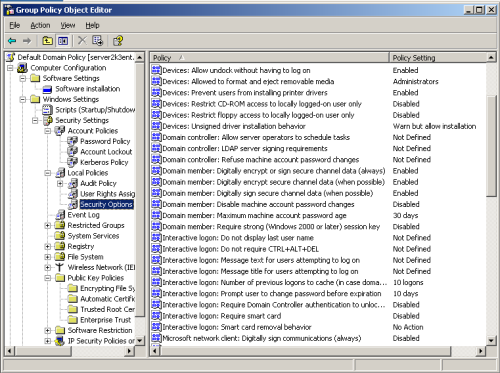Select the Enterprise Trust folder
Image resolution: width=500 pixels, height=373 pixels.
pos(105,320)
